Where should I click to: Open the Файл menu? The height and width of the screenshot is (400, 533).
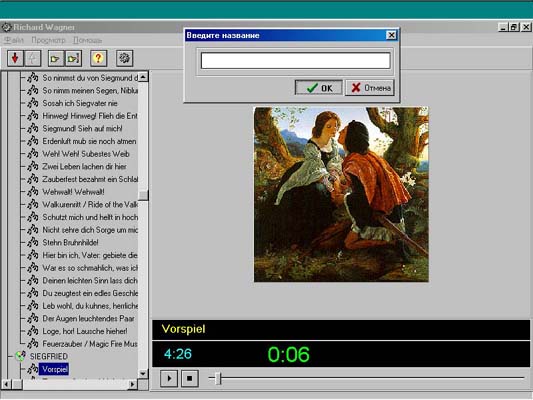(x=14, y=40)
